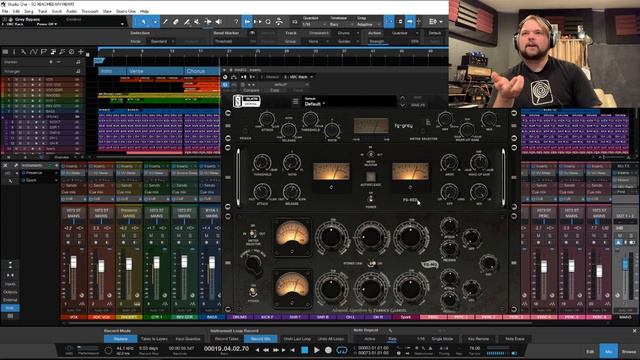
Task: Select the Verse arranger section
Action: 155,71
